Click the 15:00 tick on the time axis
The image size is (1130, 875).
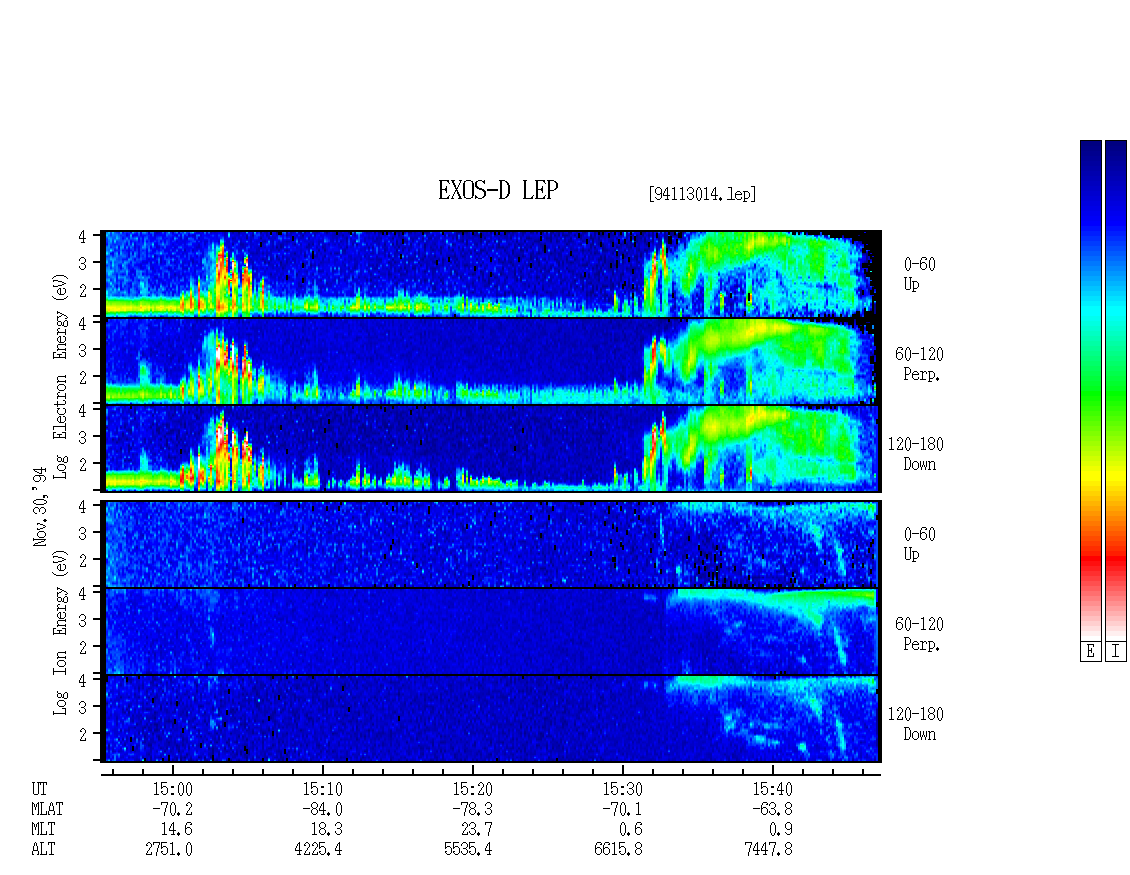tap(172, 771)
